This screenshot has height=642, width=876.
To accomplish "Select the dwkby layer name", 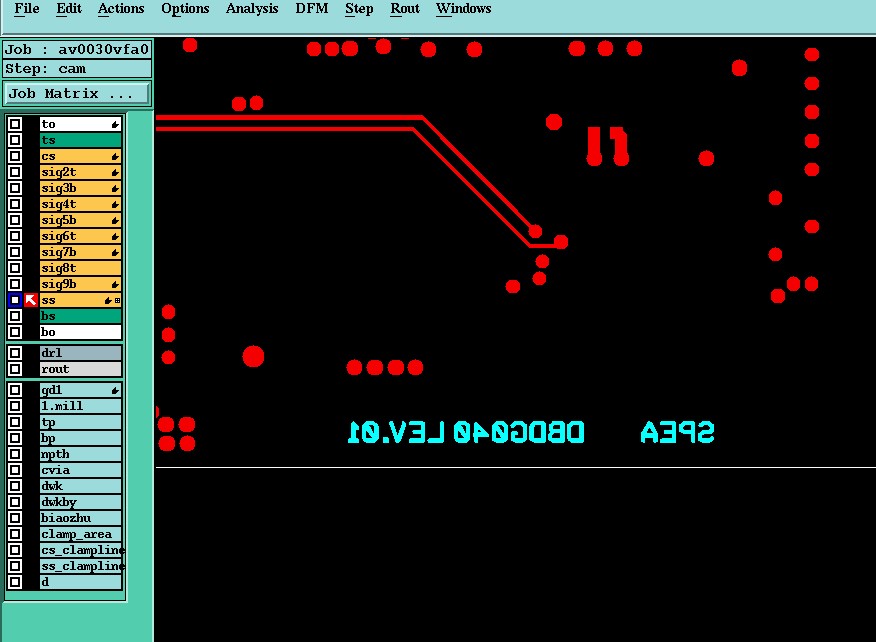I will 80,502.
